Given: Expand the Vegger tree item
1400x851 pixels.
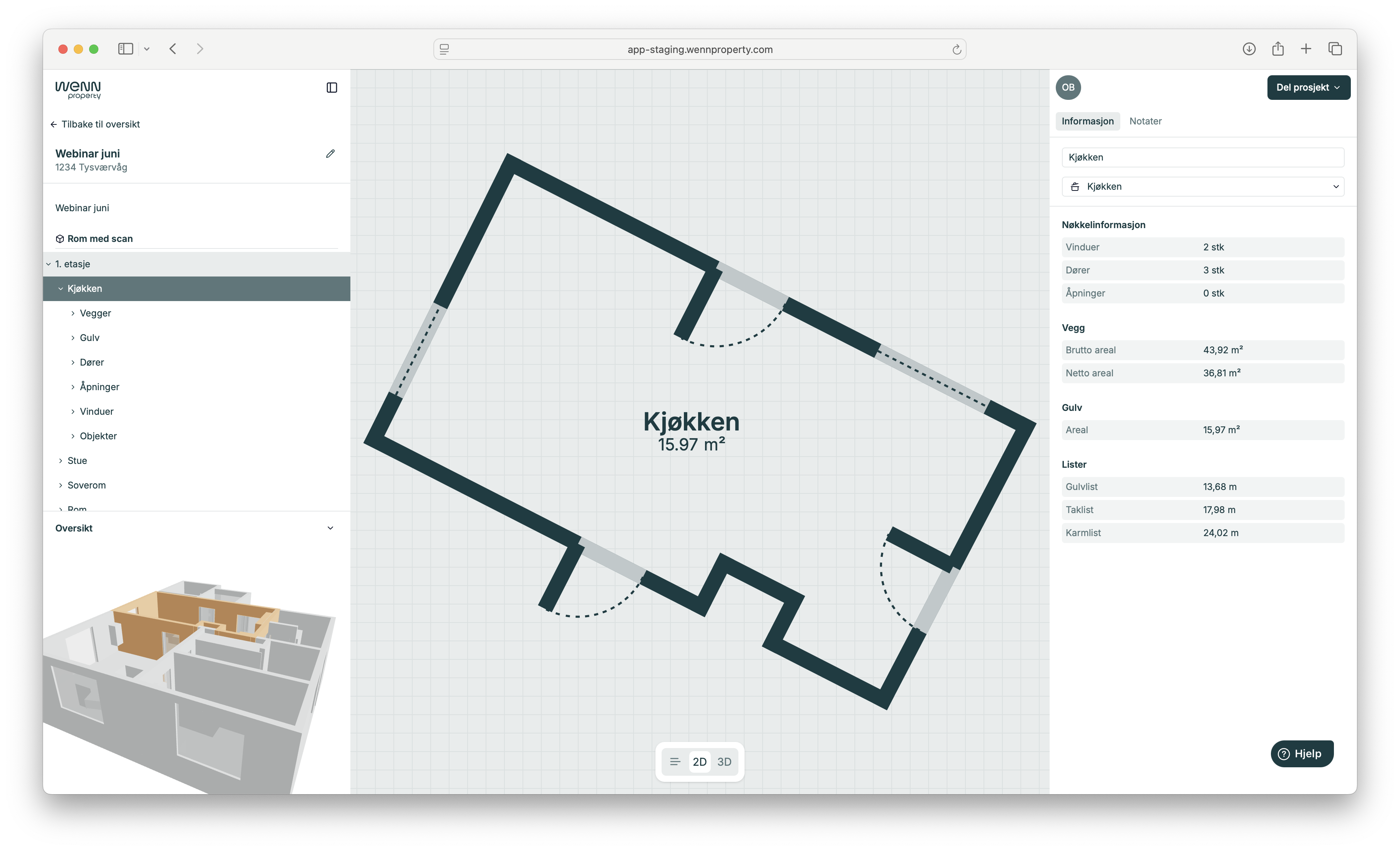Looking at the screenshot, I should [x=73, y=313].
